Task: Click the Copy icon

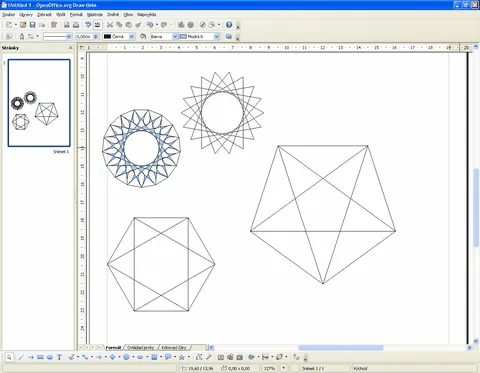Action: pos(119,25)
